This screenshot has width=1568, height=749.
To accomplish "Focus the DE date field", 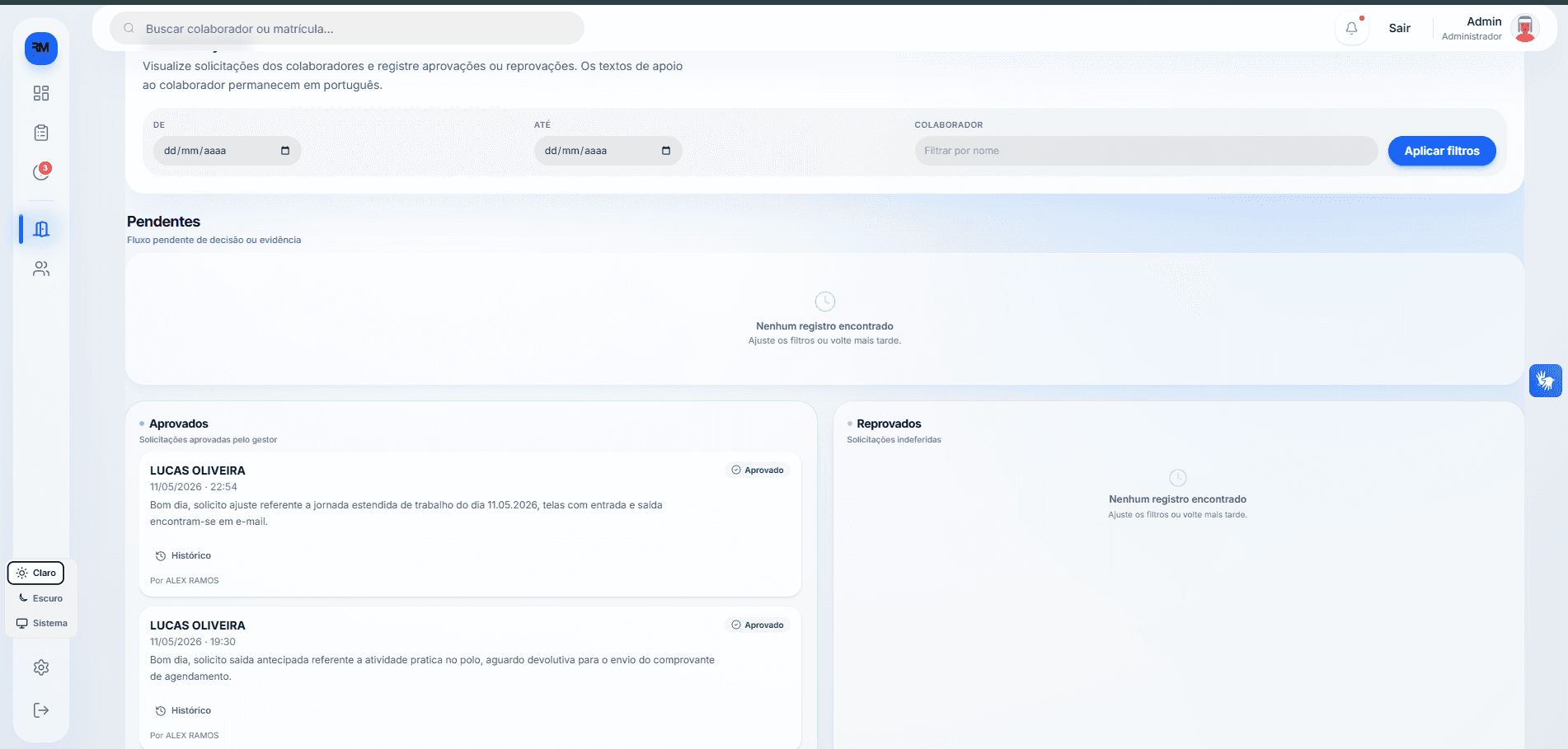I will tap(227, 151).
